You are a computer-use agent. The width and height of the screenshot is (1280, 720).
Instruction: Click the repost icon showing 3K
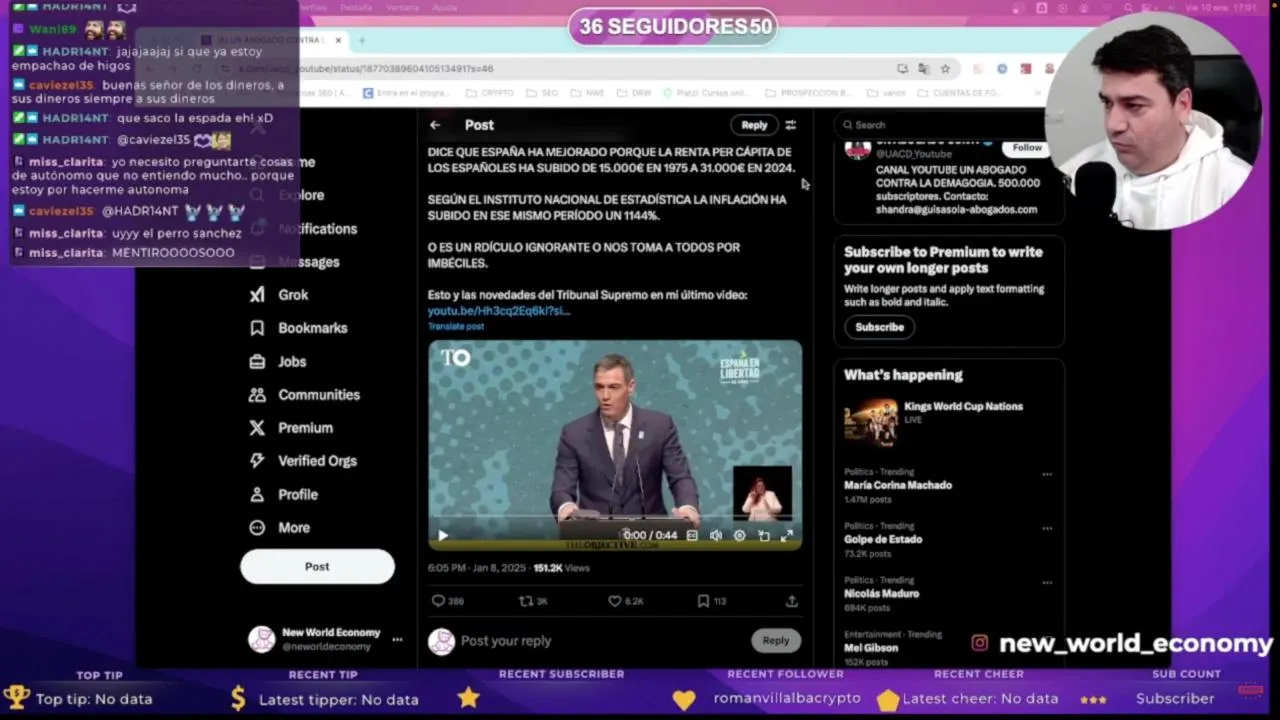pyautogui.click(x=525, y=601)
